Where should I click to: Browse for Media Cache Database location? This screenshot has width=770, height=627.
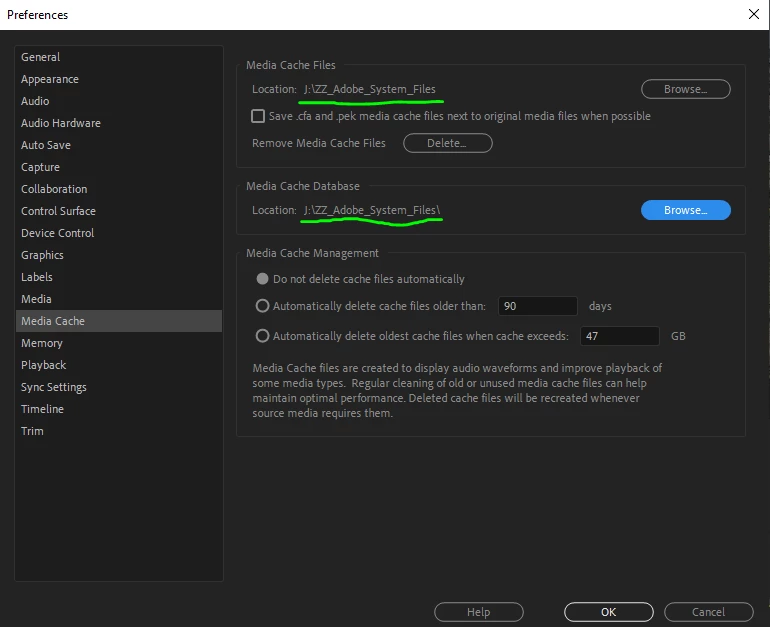point(686,210)
